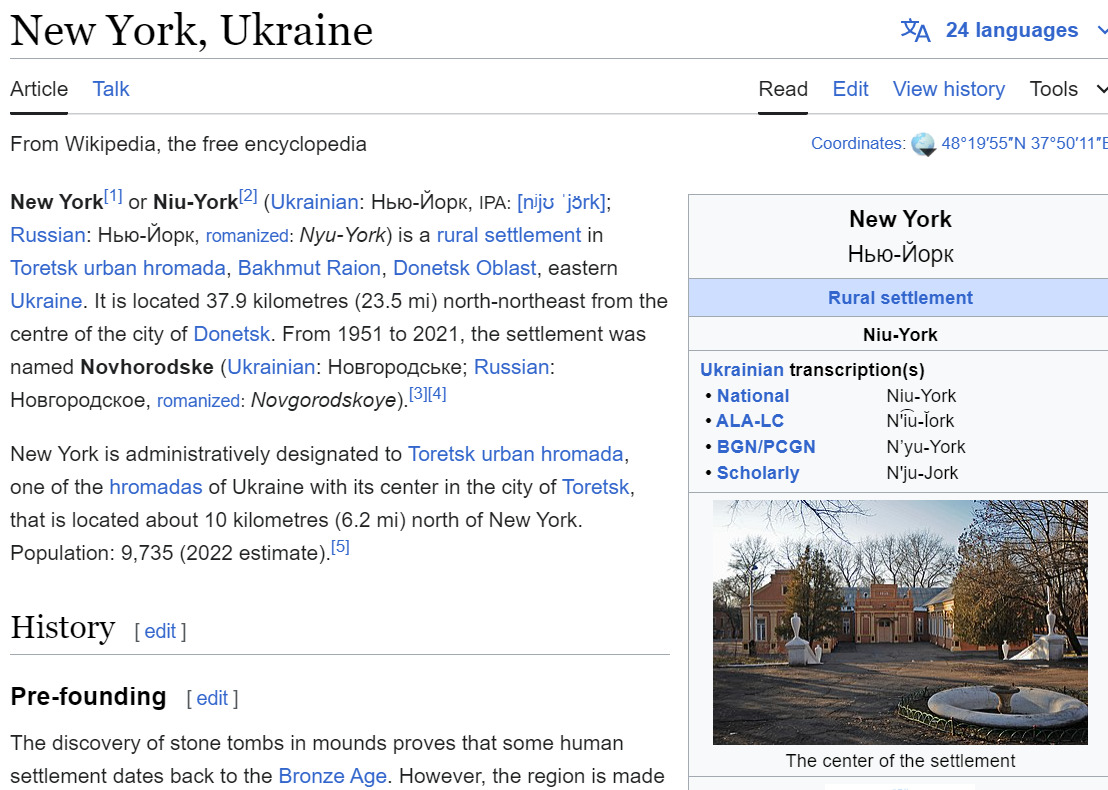Click the globe icon beside coordinates

pyautogui.click(x=923, y=144)
